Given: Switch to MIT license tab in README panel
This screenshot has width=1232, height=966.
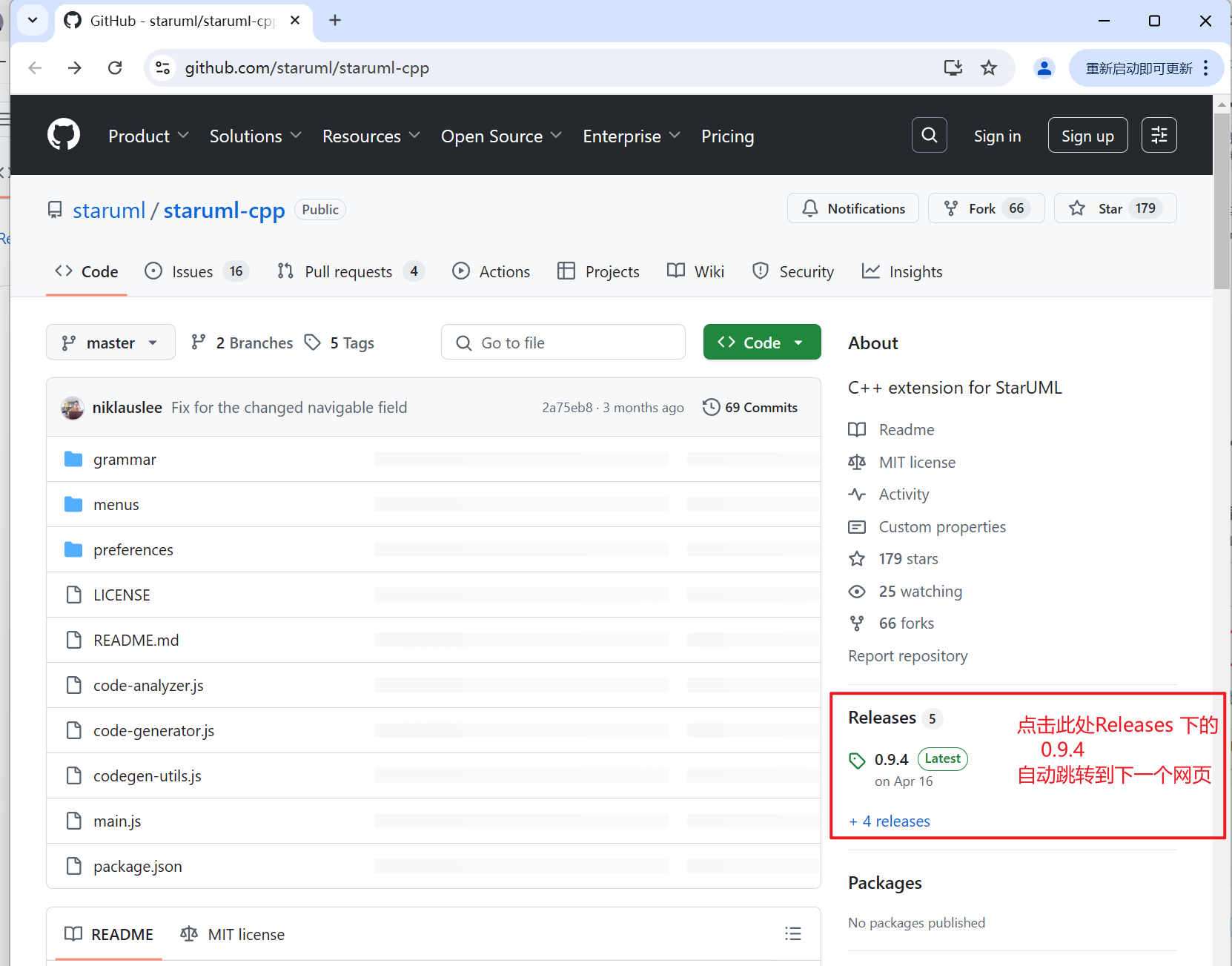Looking at the screenshot, I should pos(232,934).
